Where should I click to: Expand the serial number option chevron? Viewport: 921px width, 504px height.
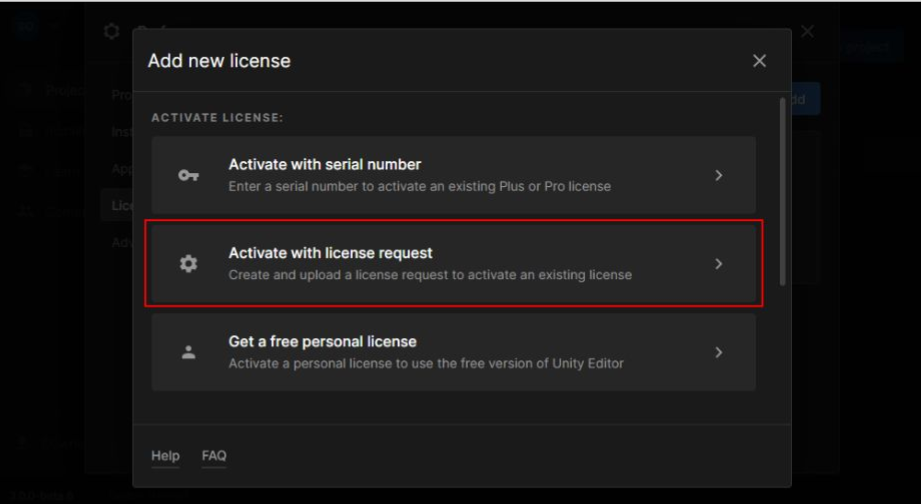tap(718, 175)
